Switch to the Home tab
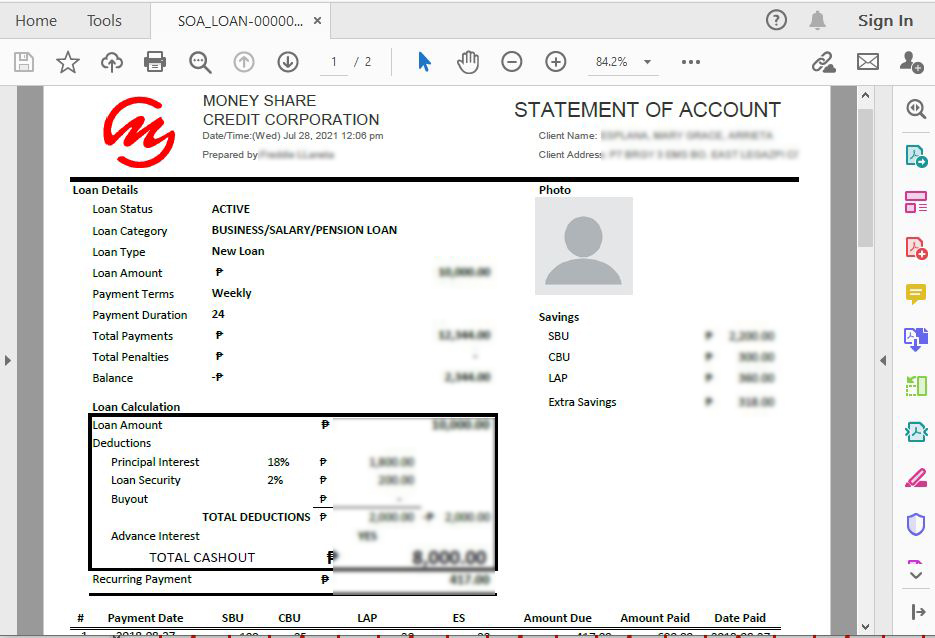The height and width of the screenshot is (638, 935). click(36, 21)
